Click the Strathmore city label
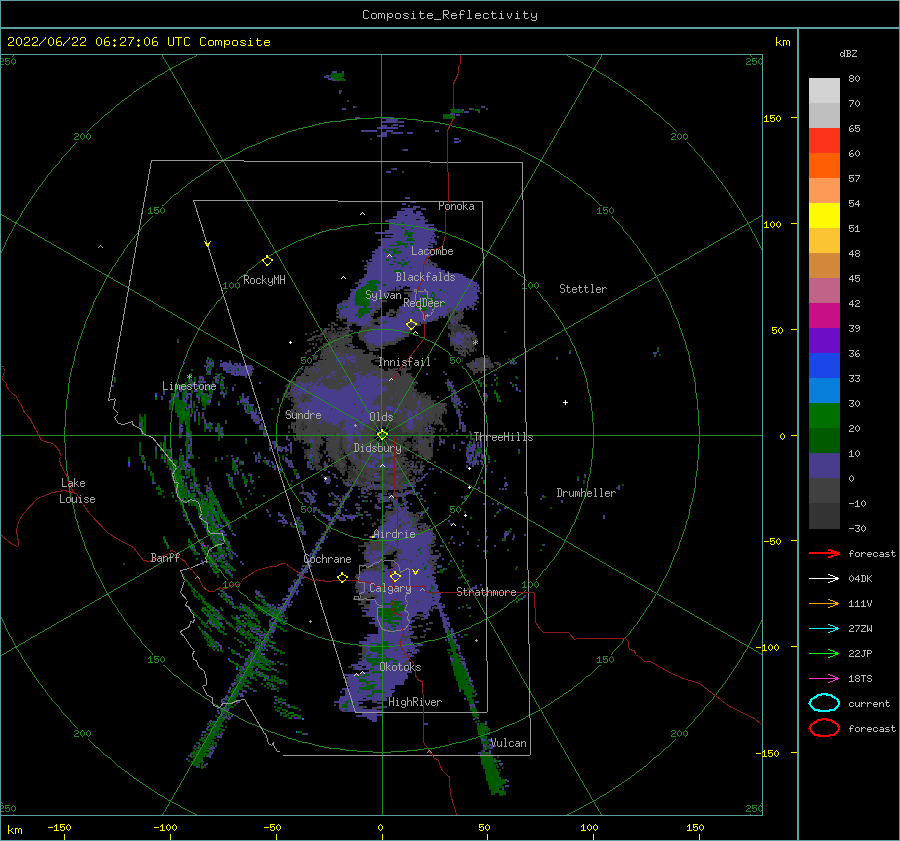The image size is (900, 841). coord(486,592)
